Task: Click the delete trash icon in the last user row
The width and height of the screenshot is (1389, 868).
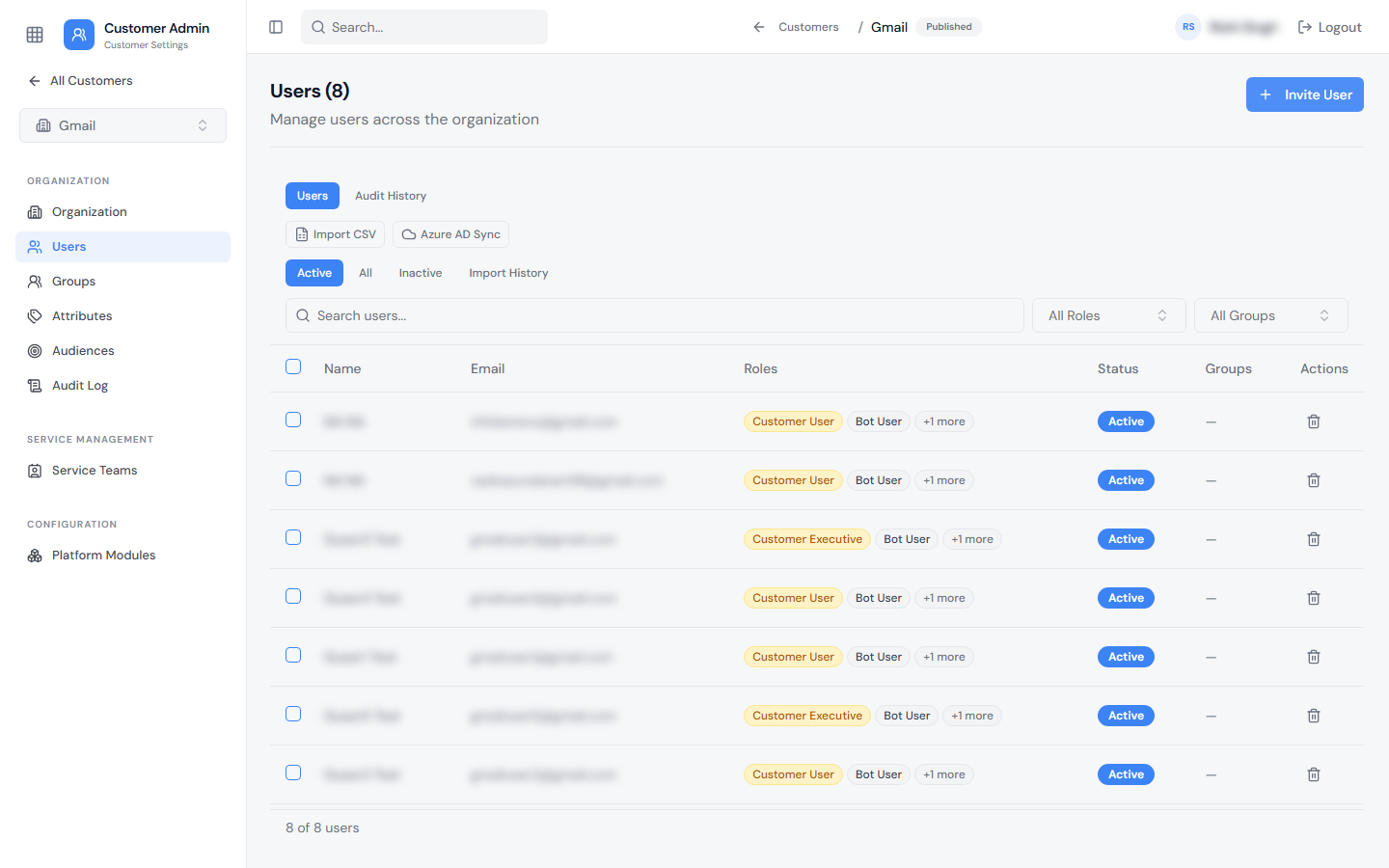Action: point(1314,774)
